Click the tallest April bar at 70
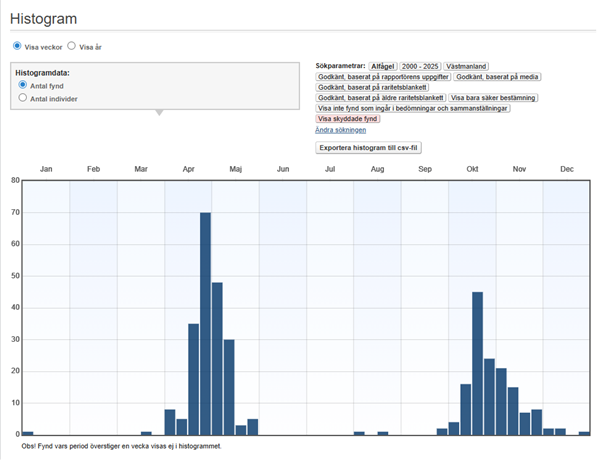602x460 pixels. coord(205,323)
